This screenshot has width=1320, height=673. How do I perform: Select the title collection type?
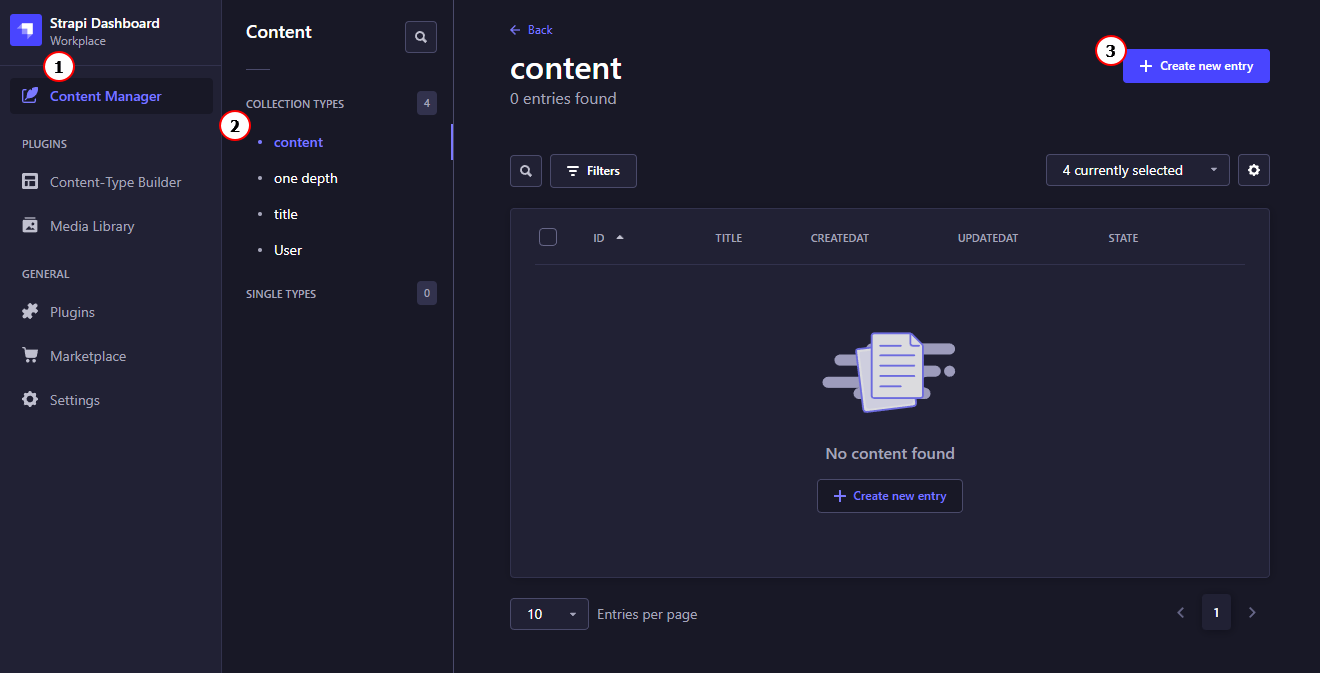point(286,214)
